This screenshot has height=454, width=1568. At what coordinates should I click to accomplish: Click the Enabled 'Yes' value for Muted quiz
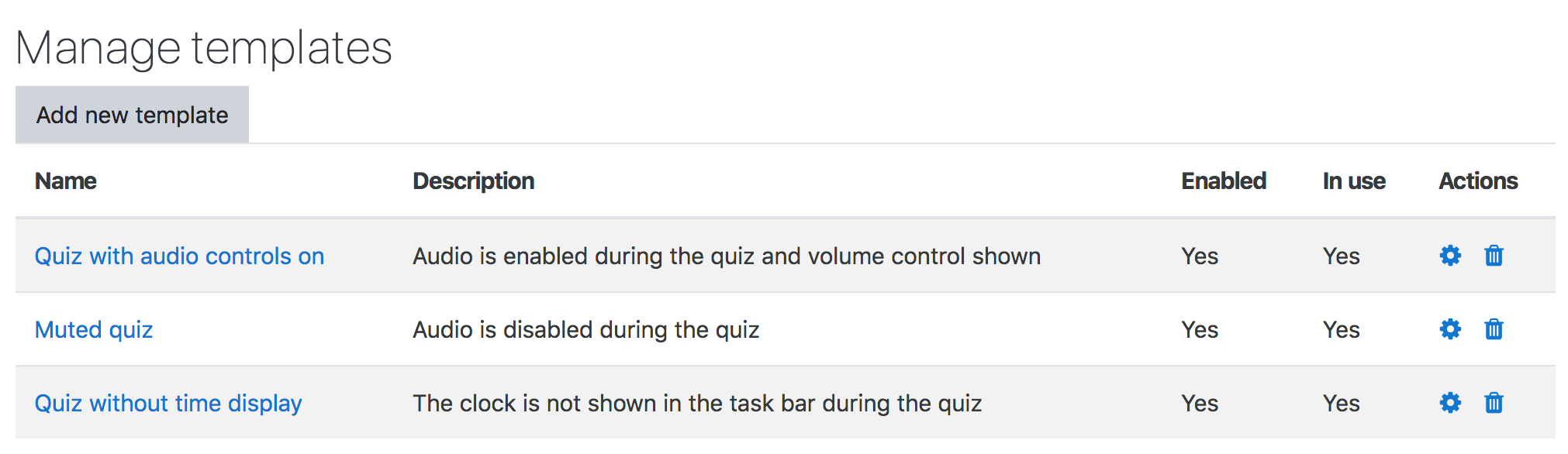1200,330
